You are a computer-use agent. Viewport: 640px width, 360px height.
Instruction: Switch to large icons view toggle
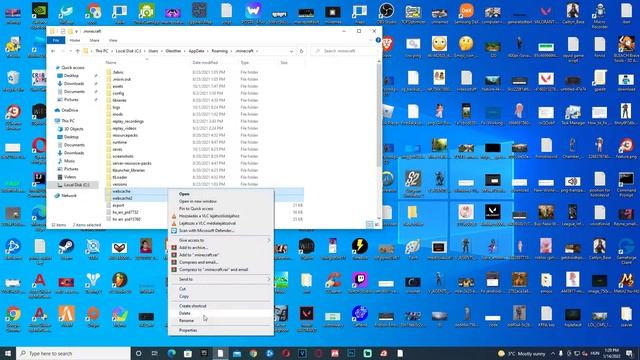click(x=377, y=224)
